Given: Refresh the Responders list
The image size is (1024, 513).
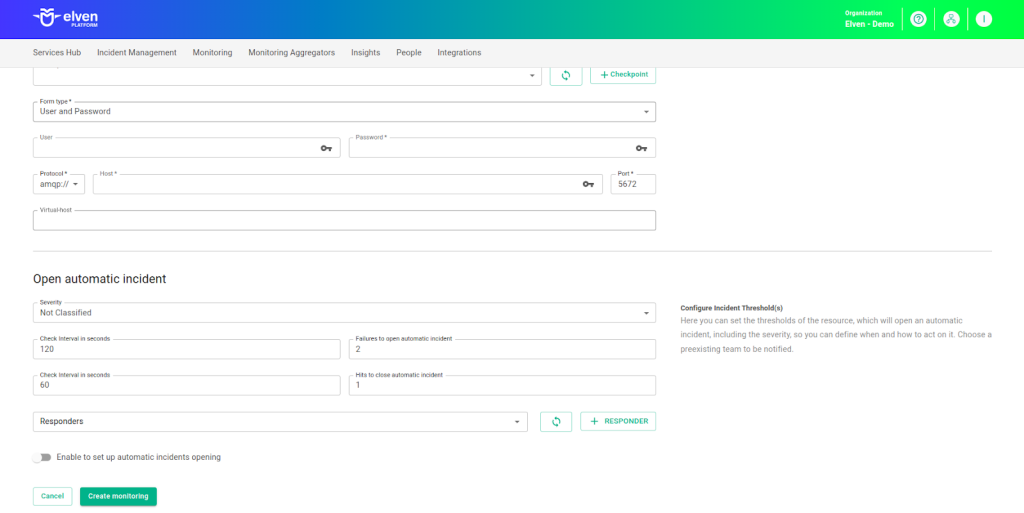Looking at the screenshot, I should click(x=556, y=421).
